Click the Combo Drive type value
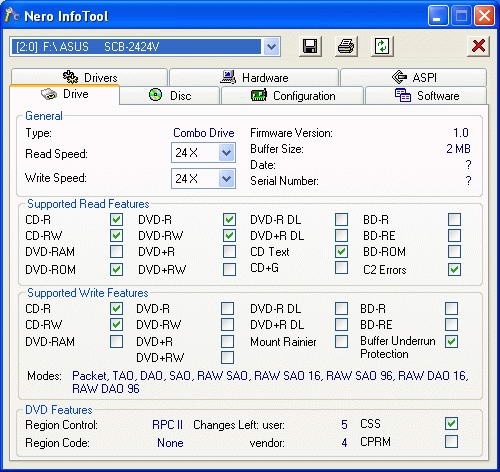Screen dimensions: 500x472 pyautogui.click(x=204, y=133)
